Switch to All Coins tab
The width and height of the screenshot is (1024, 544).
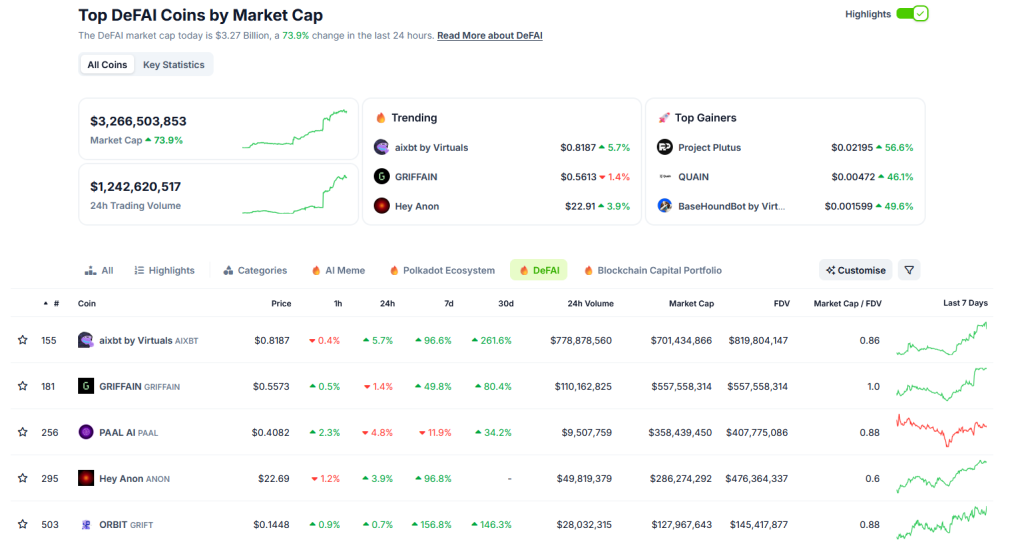(107, 65)
